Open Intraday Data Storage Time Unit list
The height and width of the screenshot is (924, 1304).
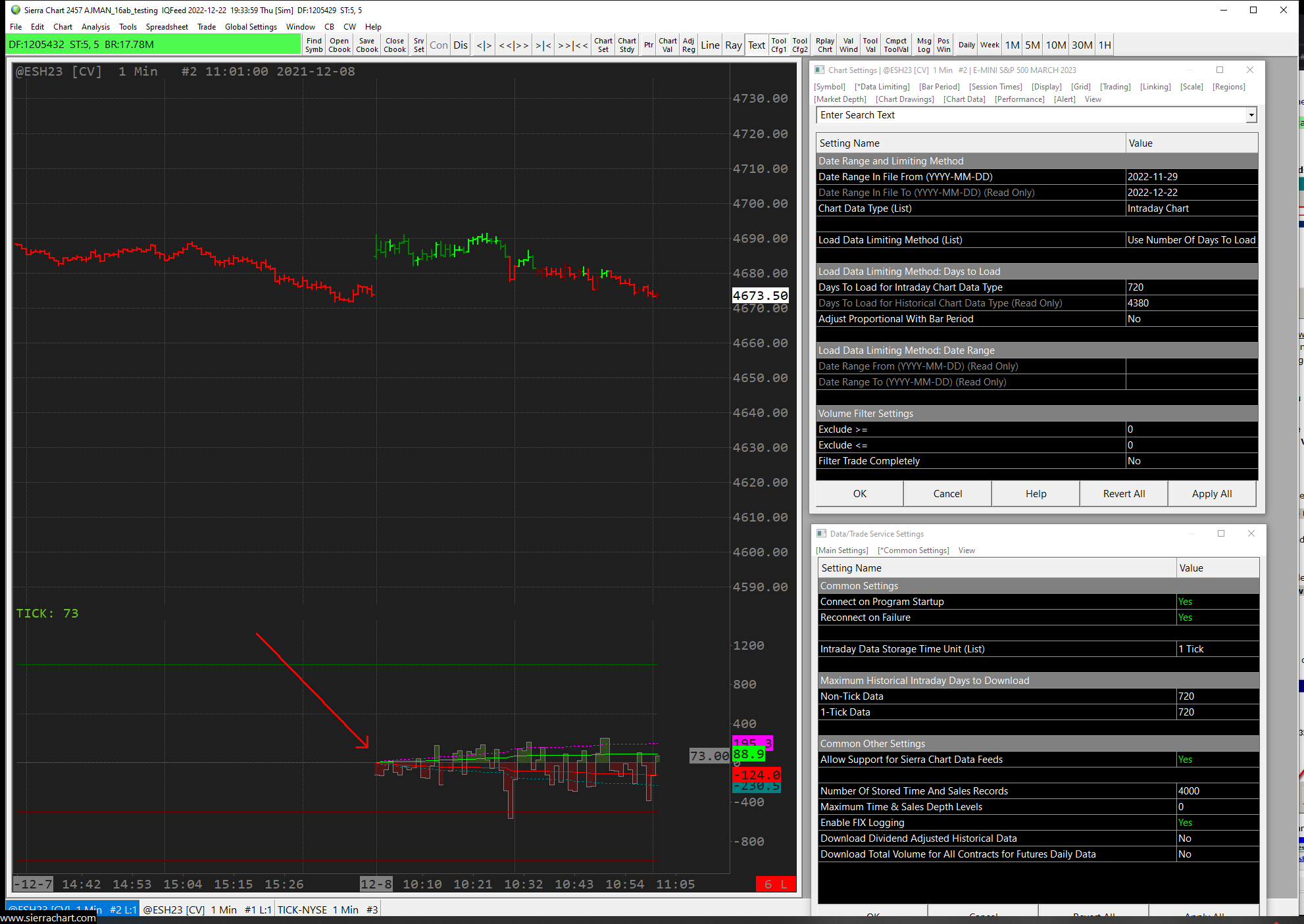(1216, 649)
